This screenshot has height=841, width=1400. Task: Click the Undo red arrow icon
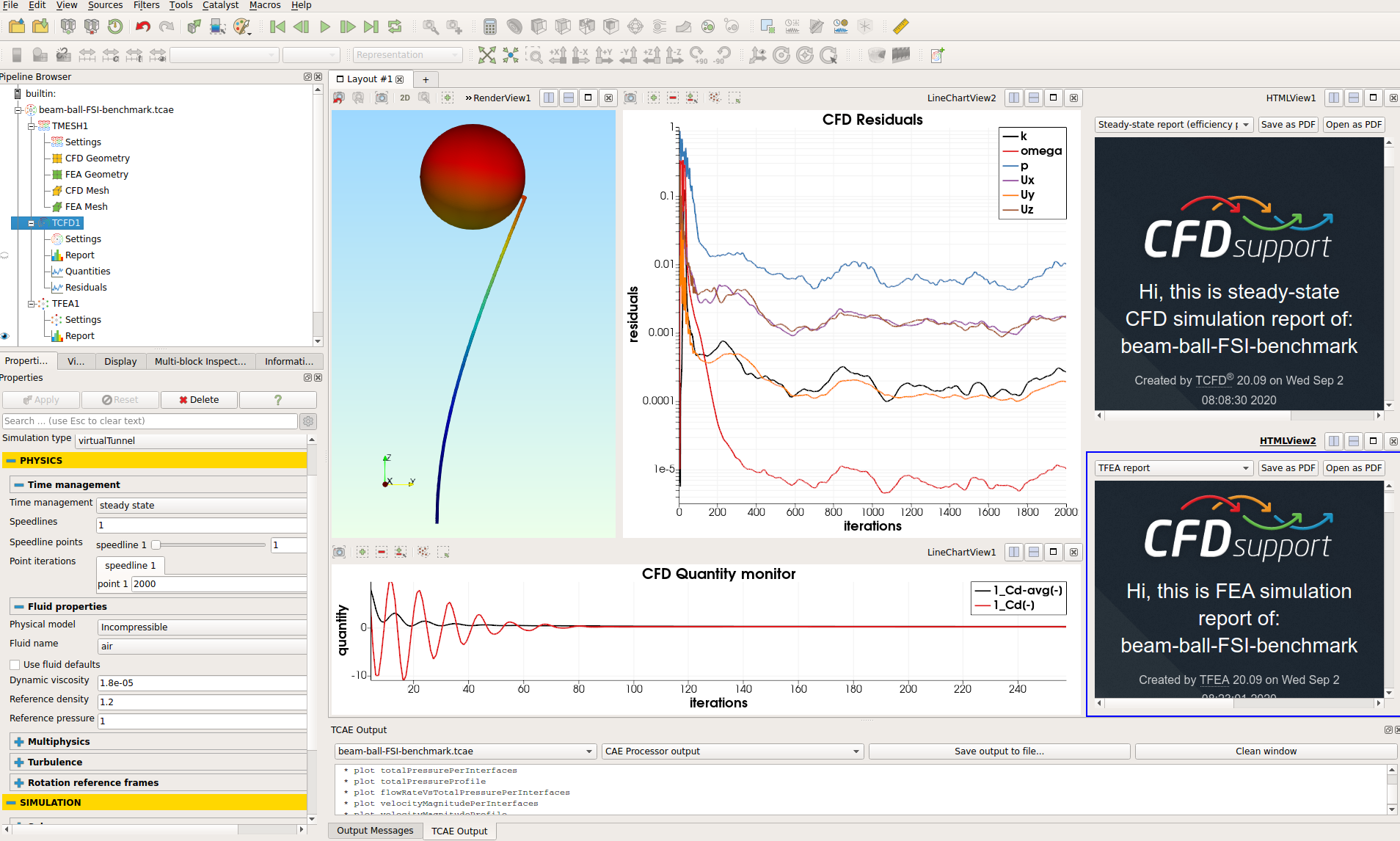(x=142, y=27)
